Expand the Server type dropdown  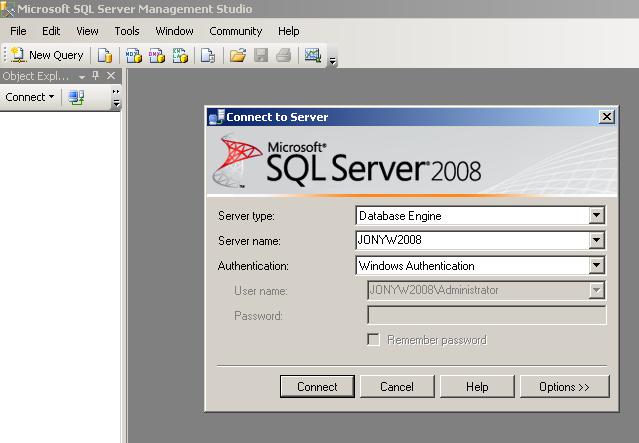click(x=596, y=215)
